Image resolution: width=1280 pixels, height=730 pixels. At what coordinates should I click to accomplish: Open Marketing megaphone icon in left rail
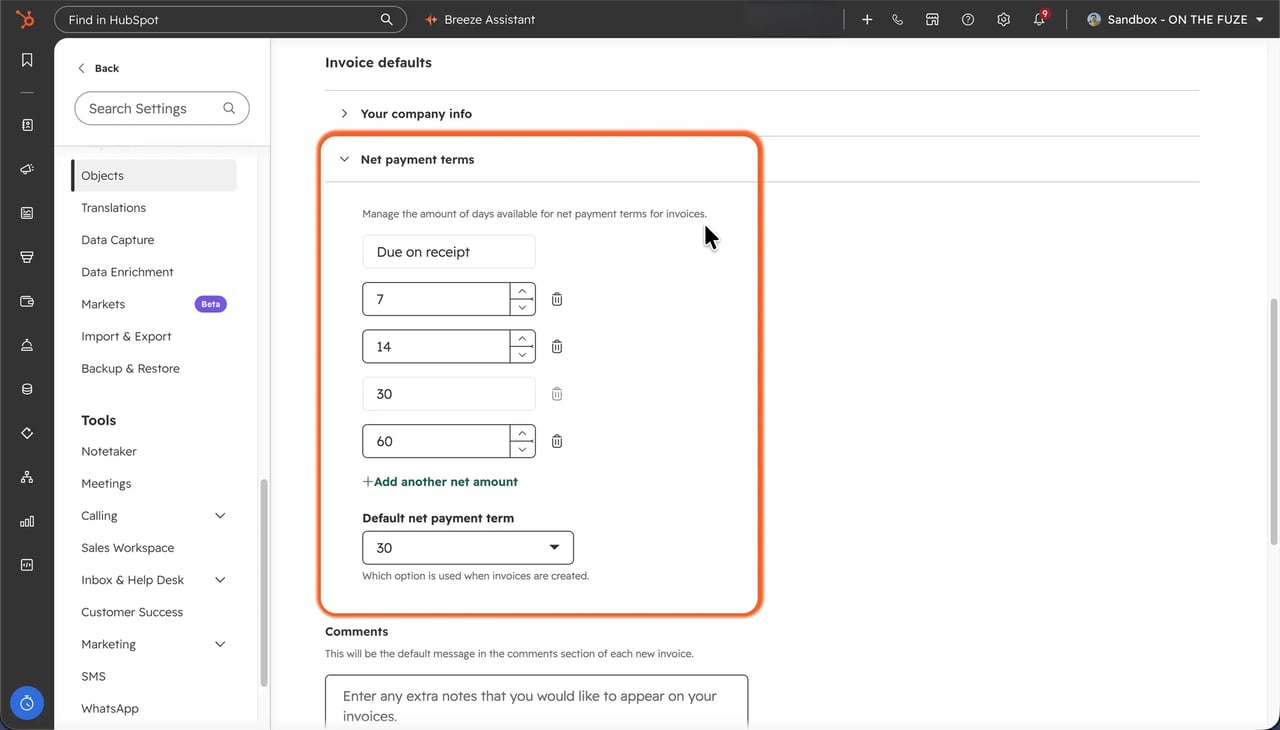pyautogui.click(x=27, y=169)
